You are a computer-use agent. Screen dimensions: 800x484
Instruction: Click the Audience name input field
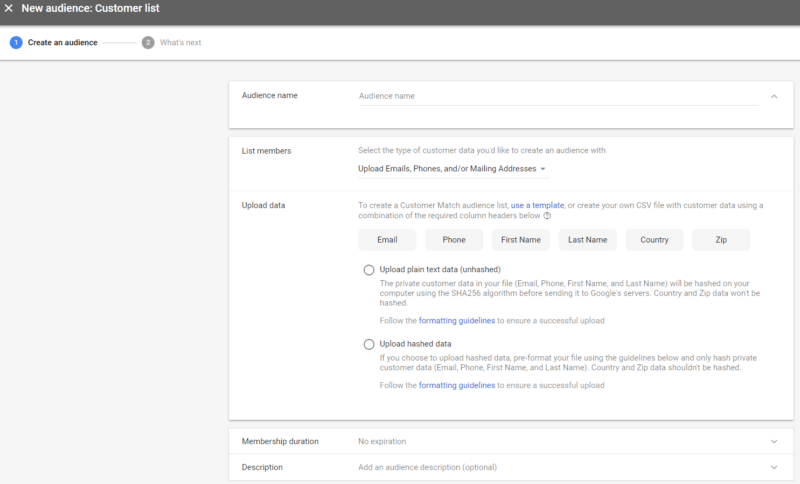click(x=558, y=97)
